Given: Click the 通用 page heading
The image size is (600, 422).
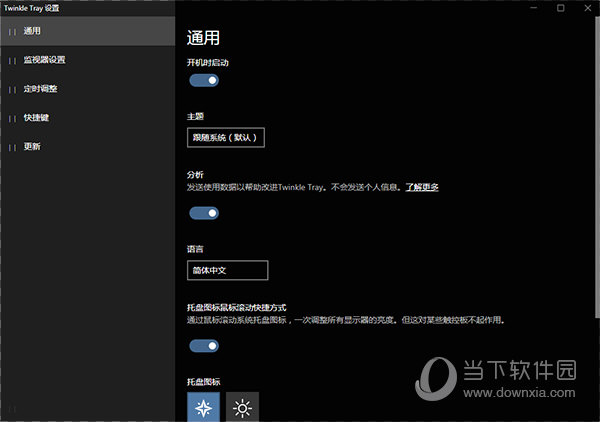Looking at the screenshot, I should click(203, 38).
